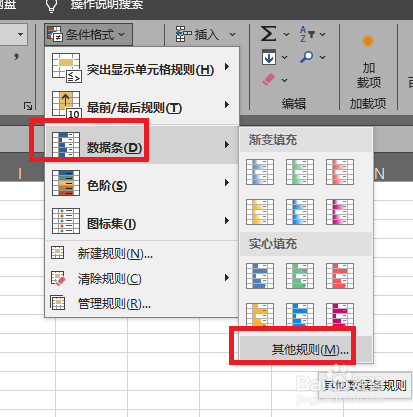Click the 渐变填充 section heading
The image size is (413, 417).
tap(273, 140)
